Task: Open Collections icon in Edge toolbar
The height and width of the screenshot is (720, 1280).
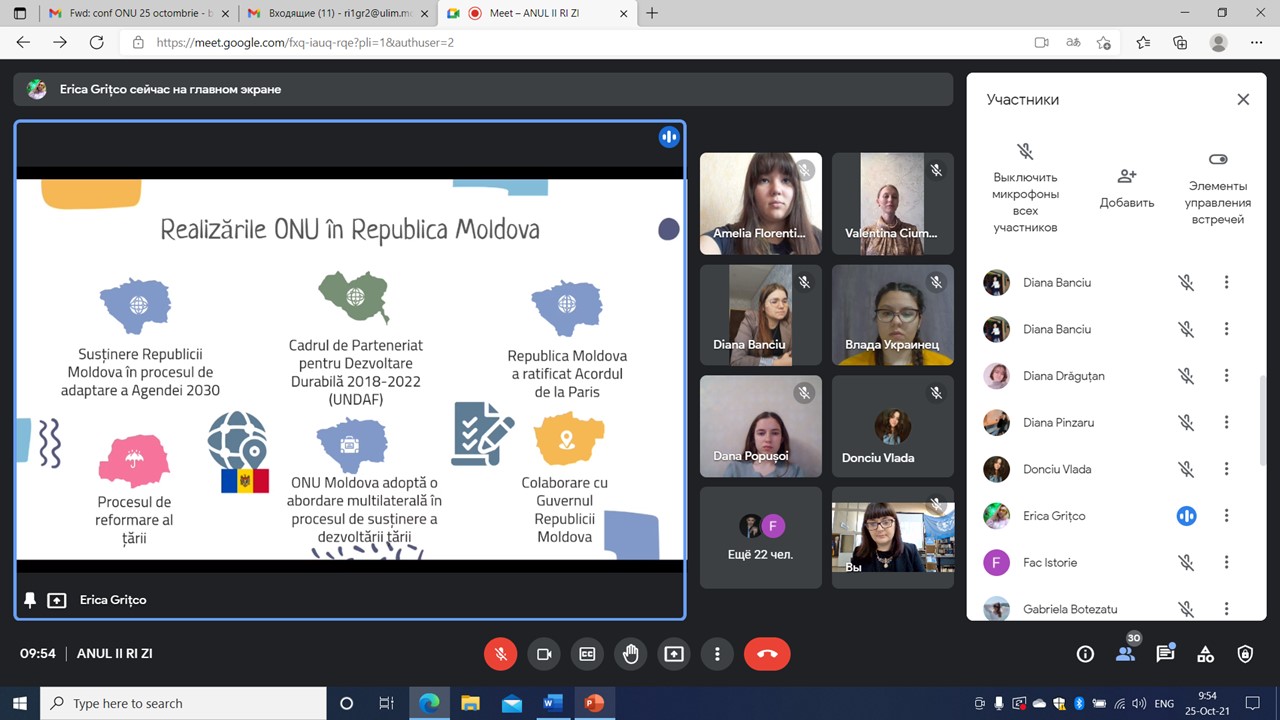Action: [1180, 42]
